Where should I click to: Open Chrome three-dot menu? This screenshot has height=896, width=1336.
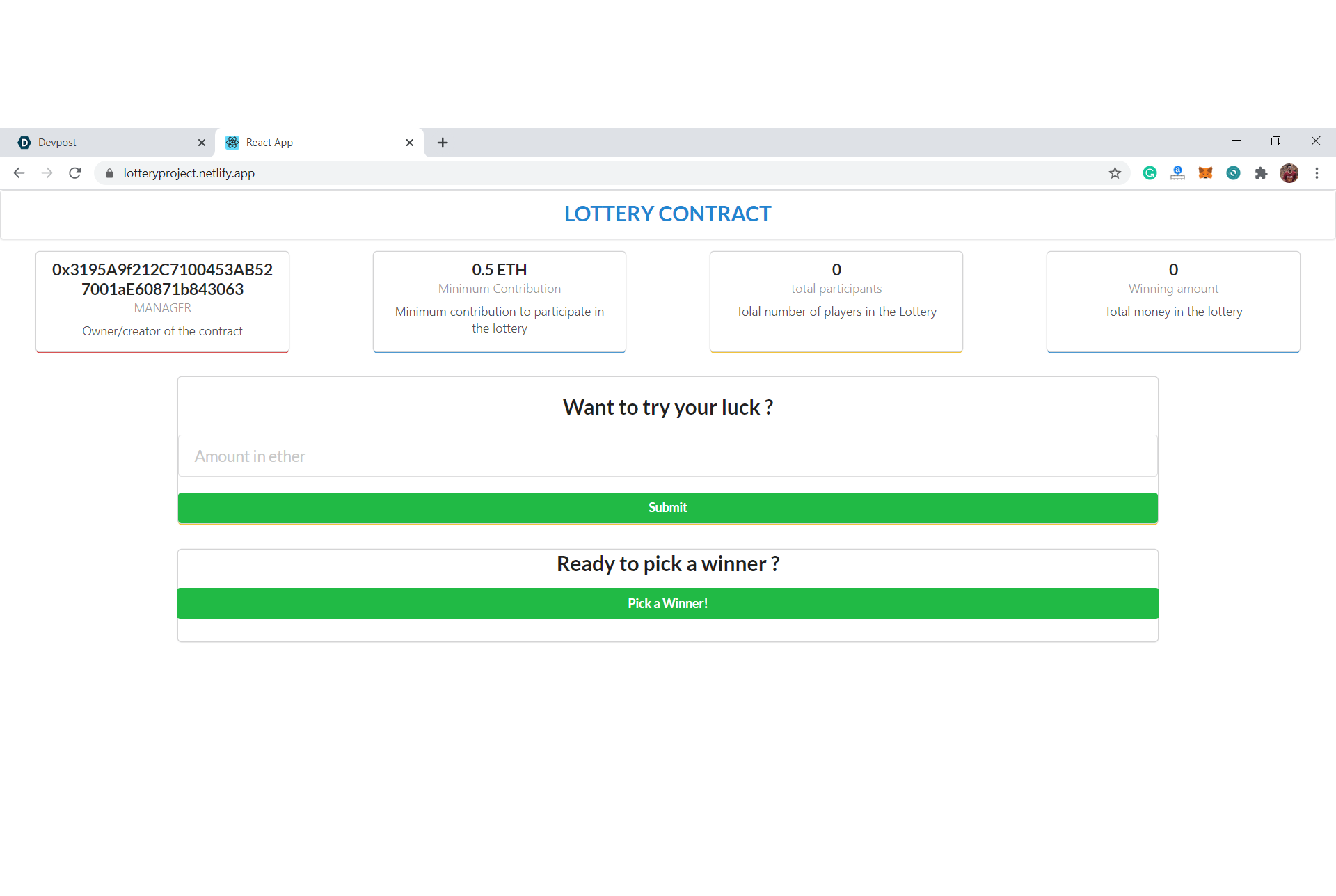(1317, 173)
